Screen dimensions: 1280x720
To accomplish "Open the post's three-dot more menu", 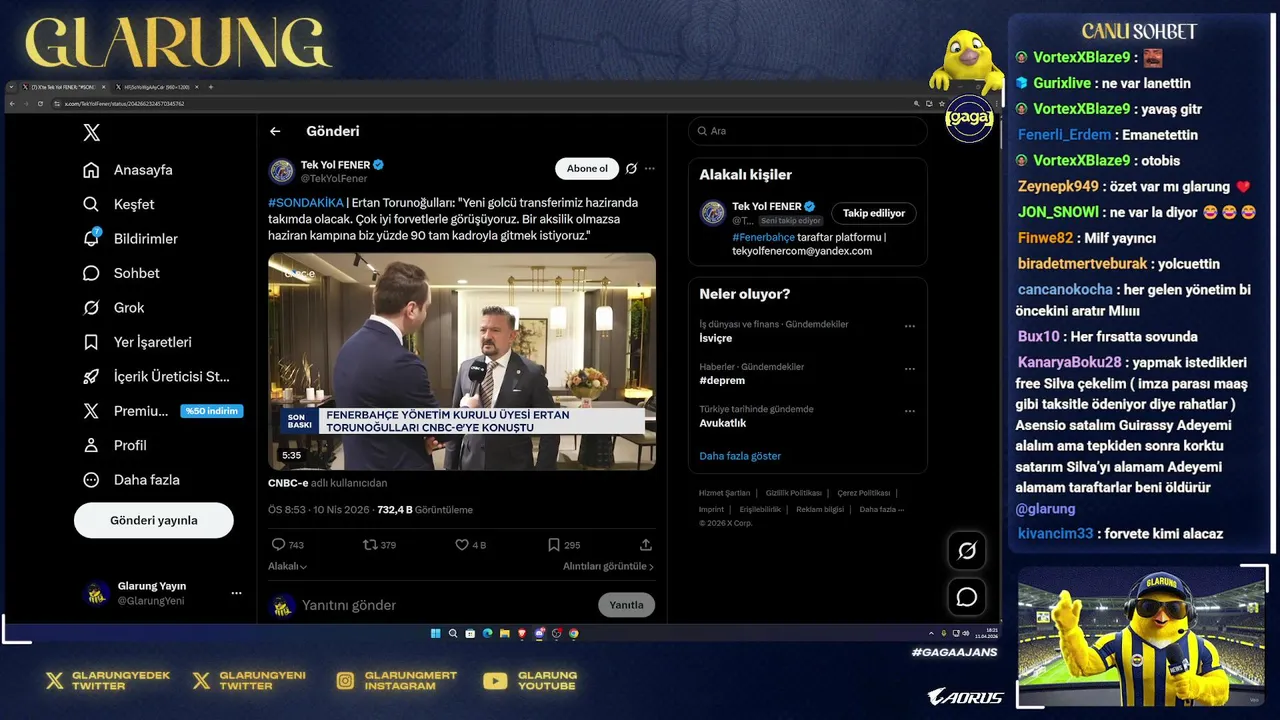I will click(650, 169).
